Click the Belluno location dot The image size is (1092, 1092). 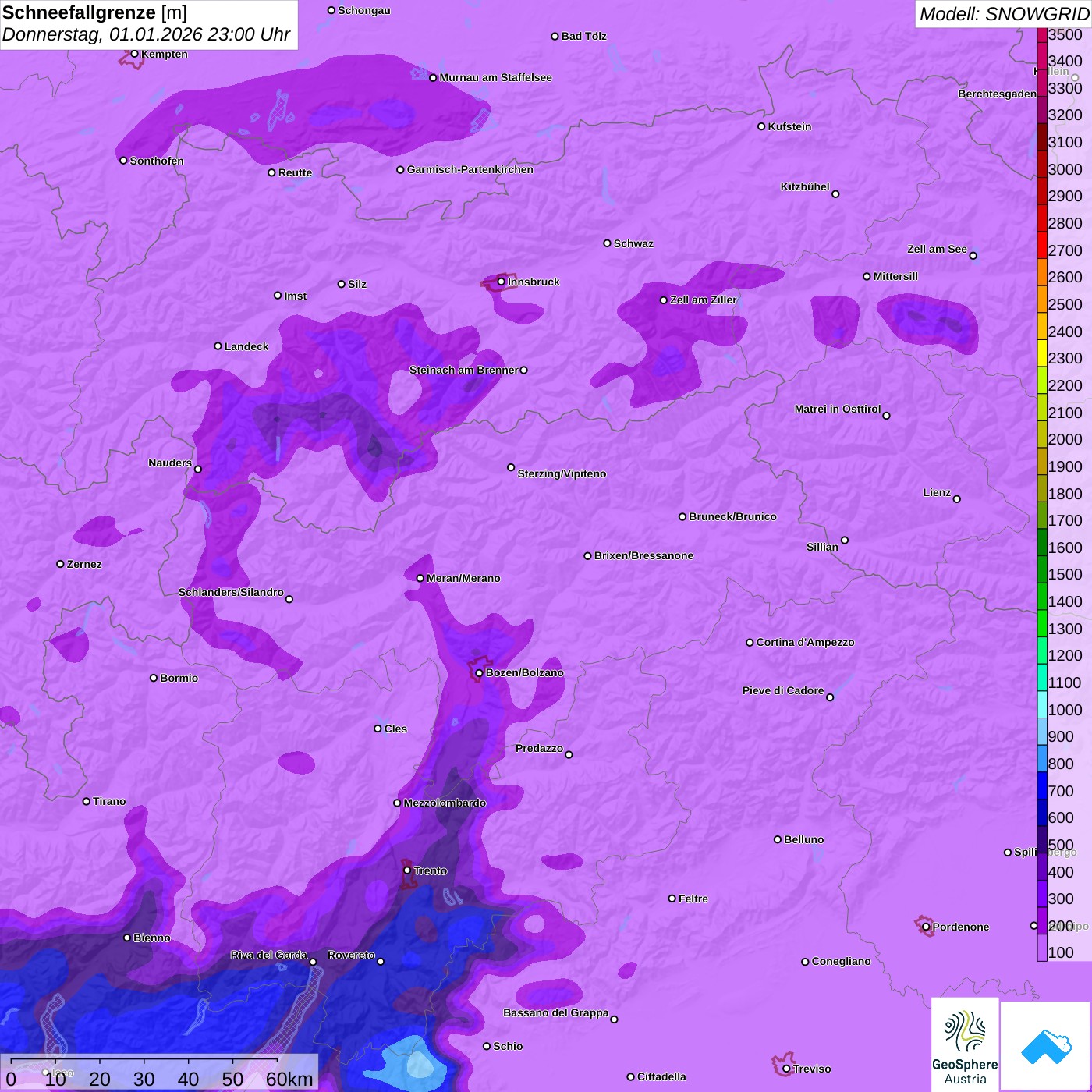click(778, 839)
